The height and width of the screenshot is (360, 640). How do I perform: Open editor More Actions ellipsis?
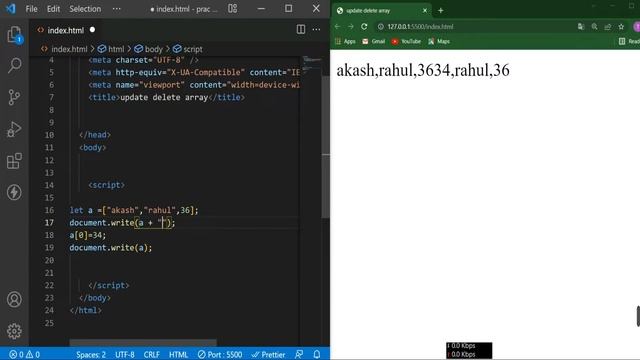coord(316,29)
